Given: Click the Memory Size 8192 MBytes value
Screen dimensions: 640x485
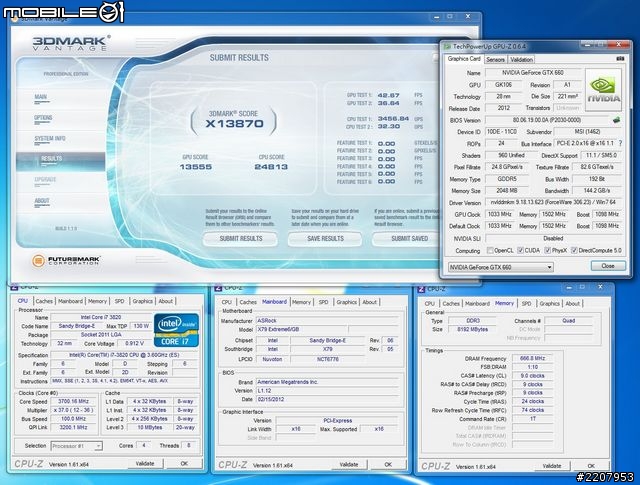Looking at the screenshot, I should [x=473, y=329].
